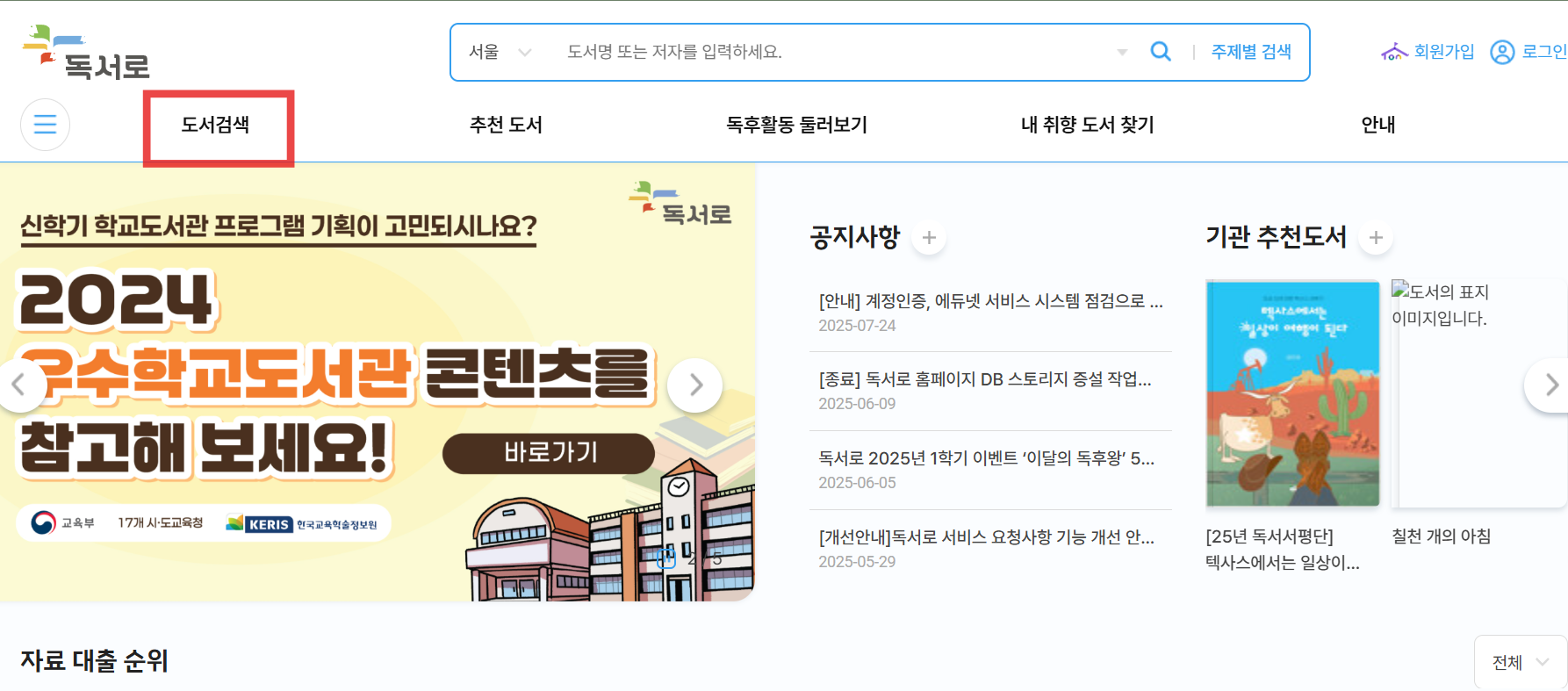Click the date 2025-07-24
The width and height of the screenshot is (1568, 691).
[857, 326]
